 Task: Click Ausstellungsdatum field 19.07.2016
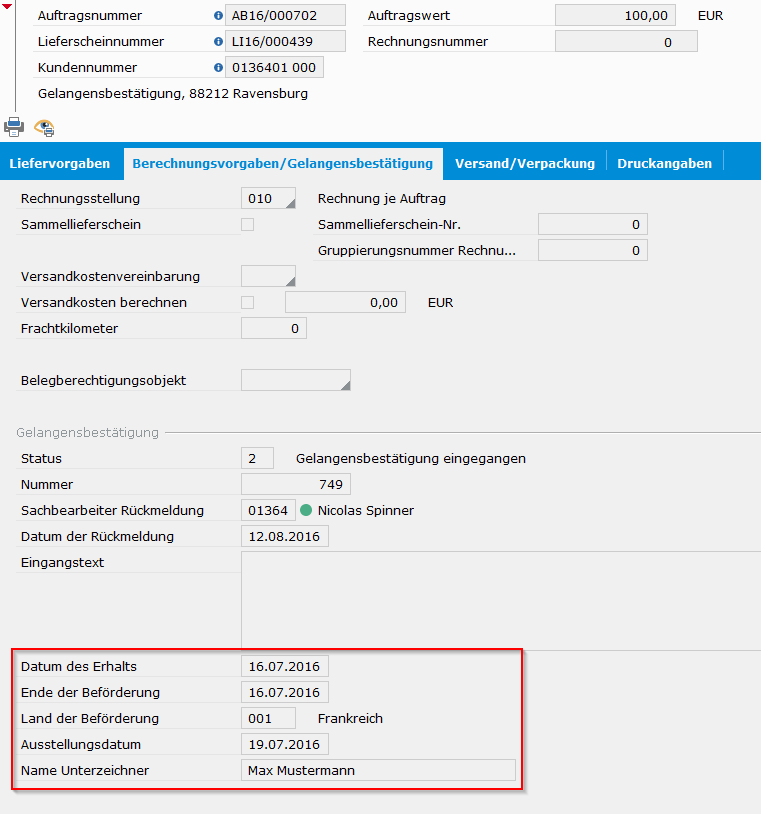[x=284, y=744]
